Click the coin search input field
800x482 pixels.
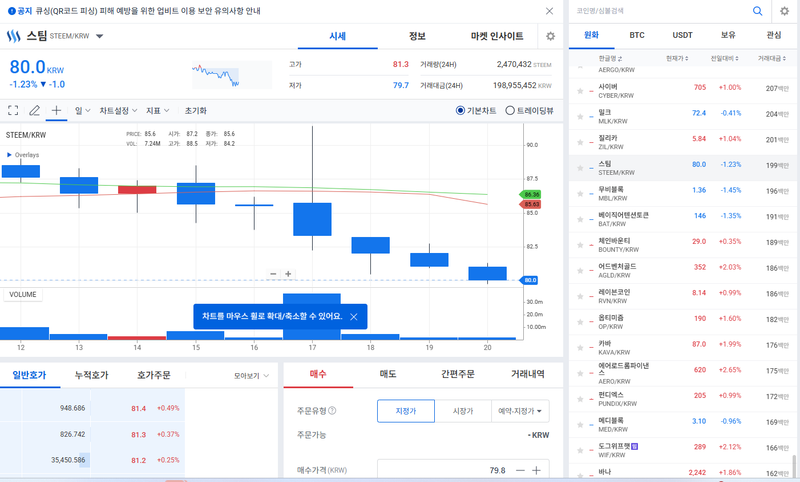(x=661, y=11)
